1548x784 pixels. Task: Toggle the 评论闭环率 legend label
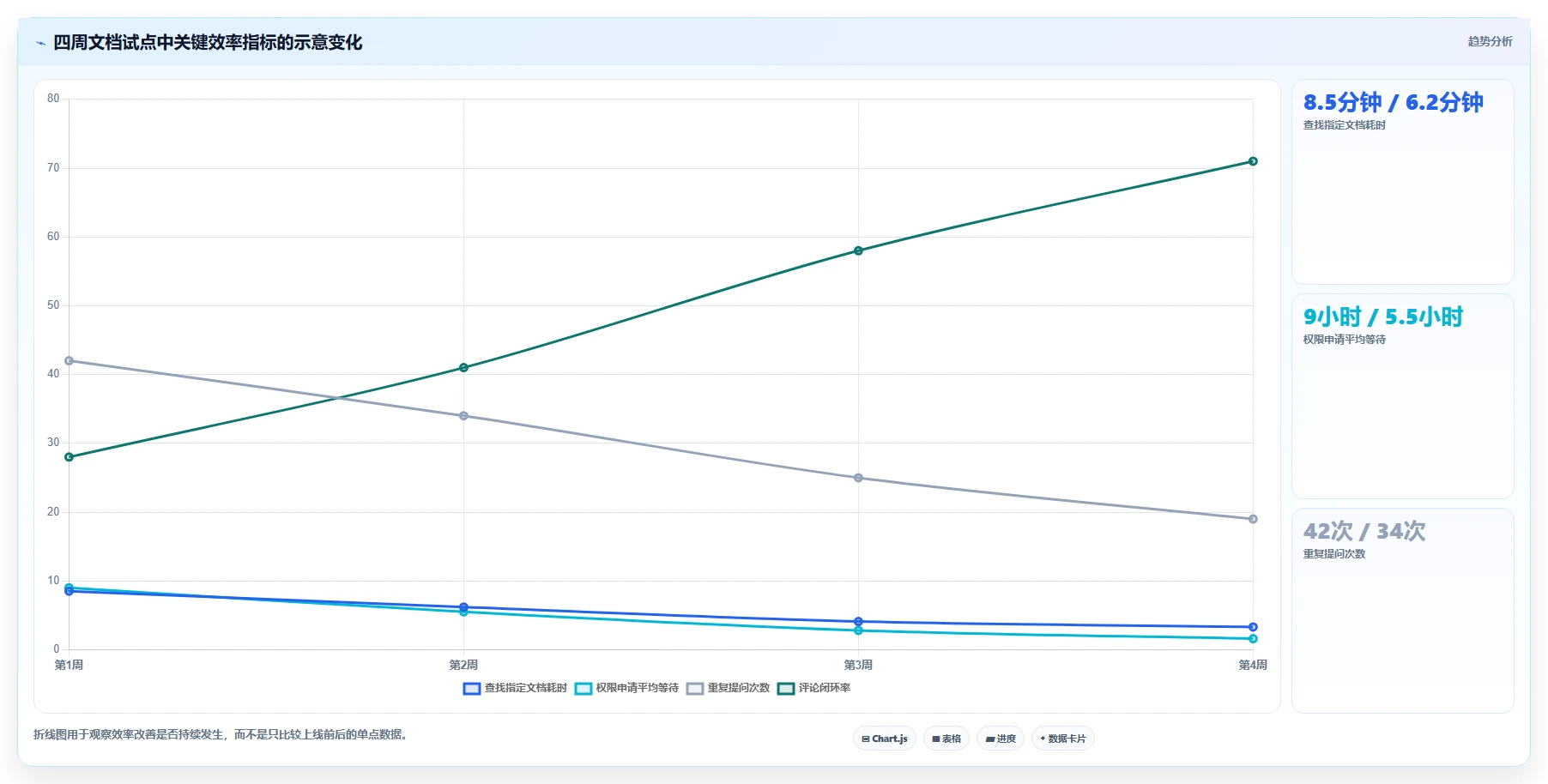pyautogui.click(x=825, y=688)
